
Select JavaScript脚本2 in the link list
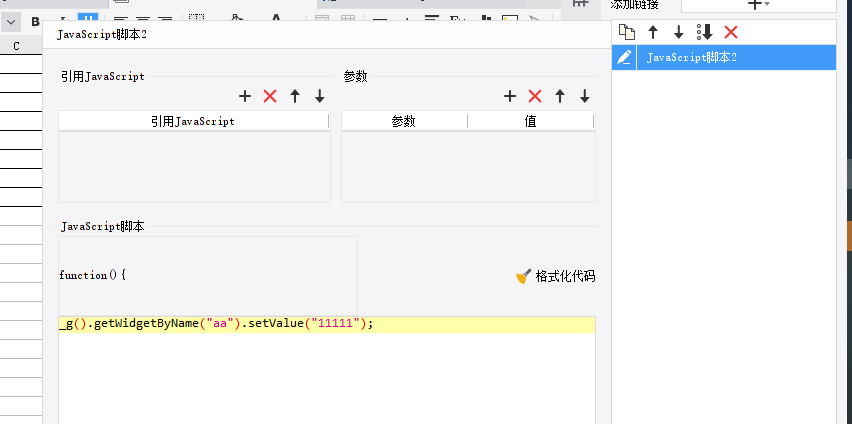click(x=692, y=57)
